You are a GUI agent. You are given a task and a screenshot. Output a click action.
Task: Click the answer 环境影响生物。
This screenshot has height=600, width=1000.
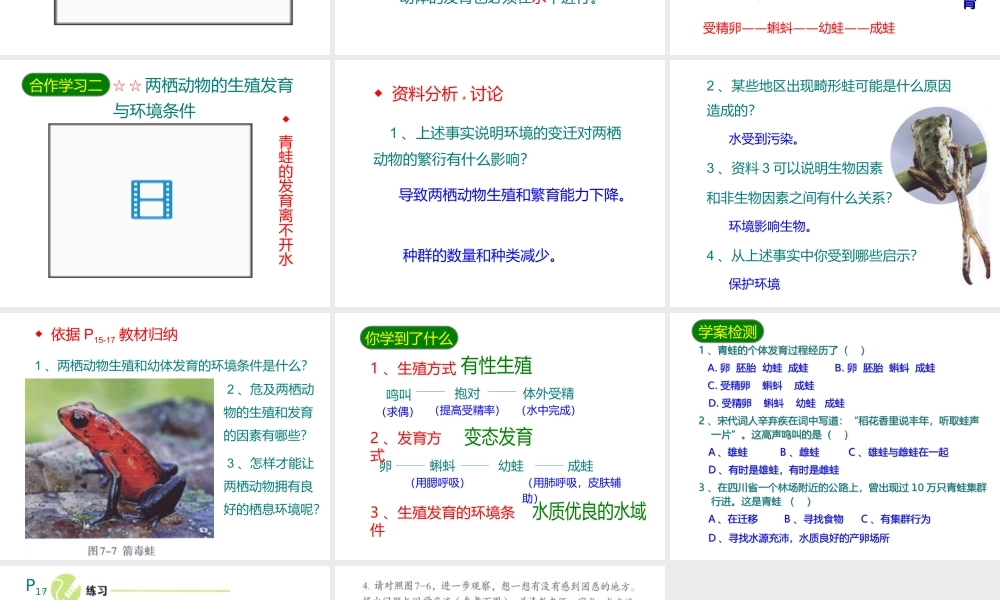coord(770,226)
